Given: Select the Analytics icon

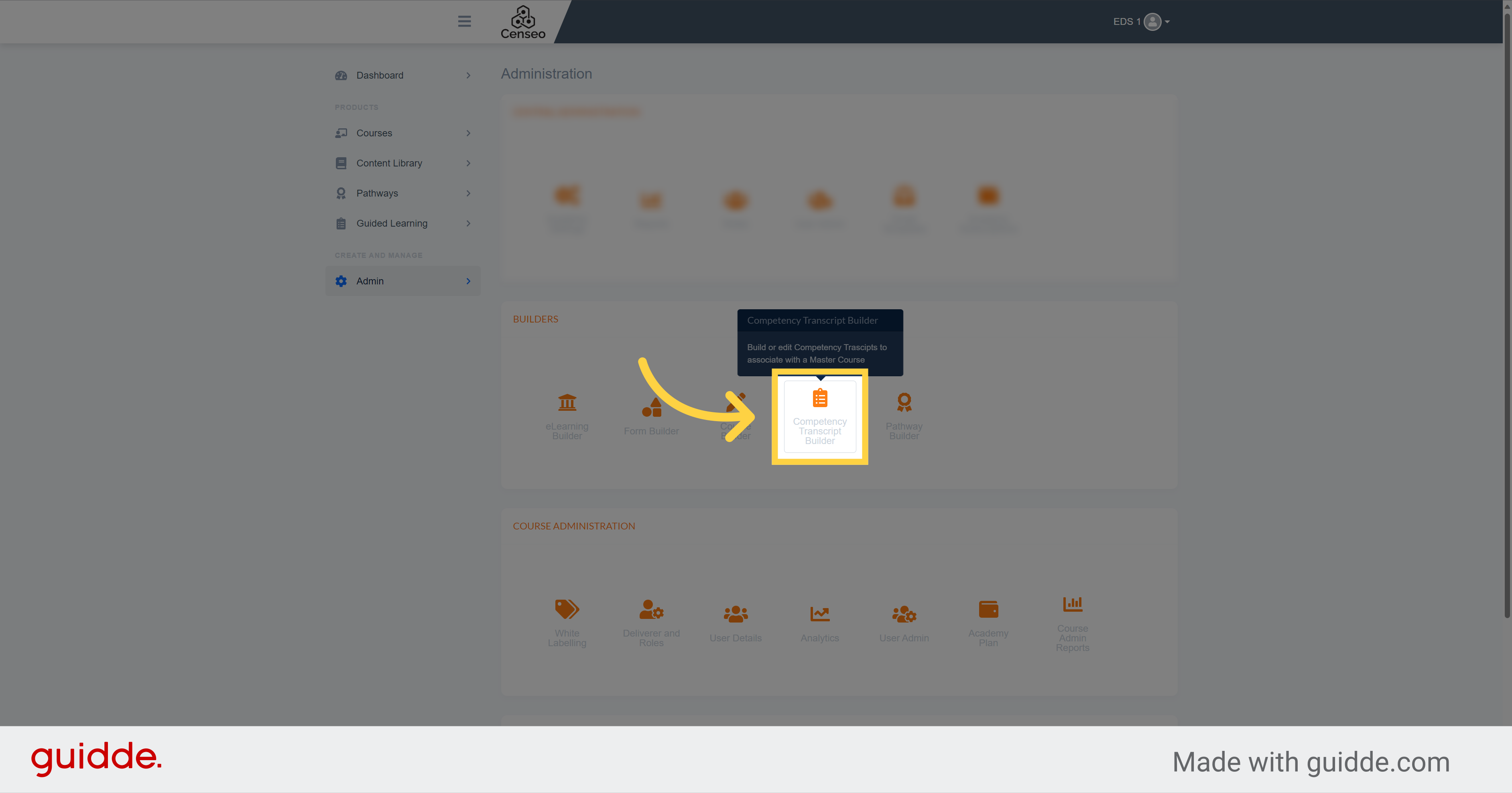Looking at the screenshot, I should (819, 614).
